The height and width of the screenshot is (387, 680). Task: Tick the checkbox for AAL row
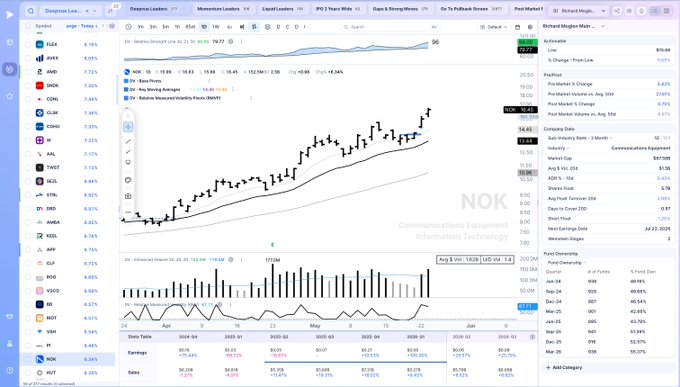(28, 154)
